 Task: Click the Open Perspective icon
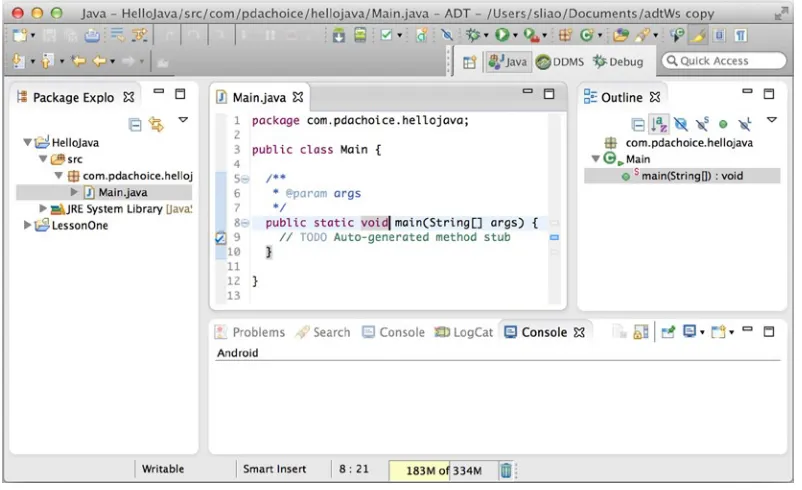tap(470, 62)
